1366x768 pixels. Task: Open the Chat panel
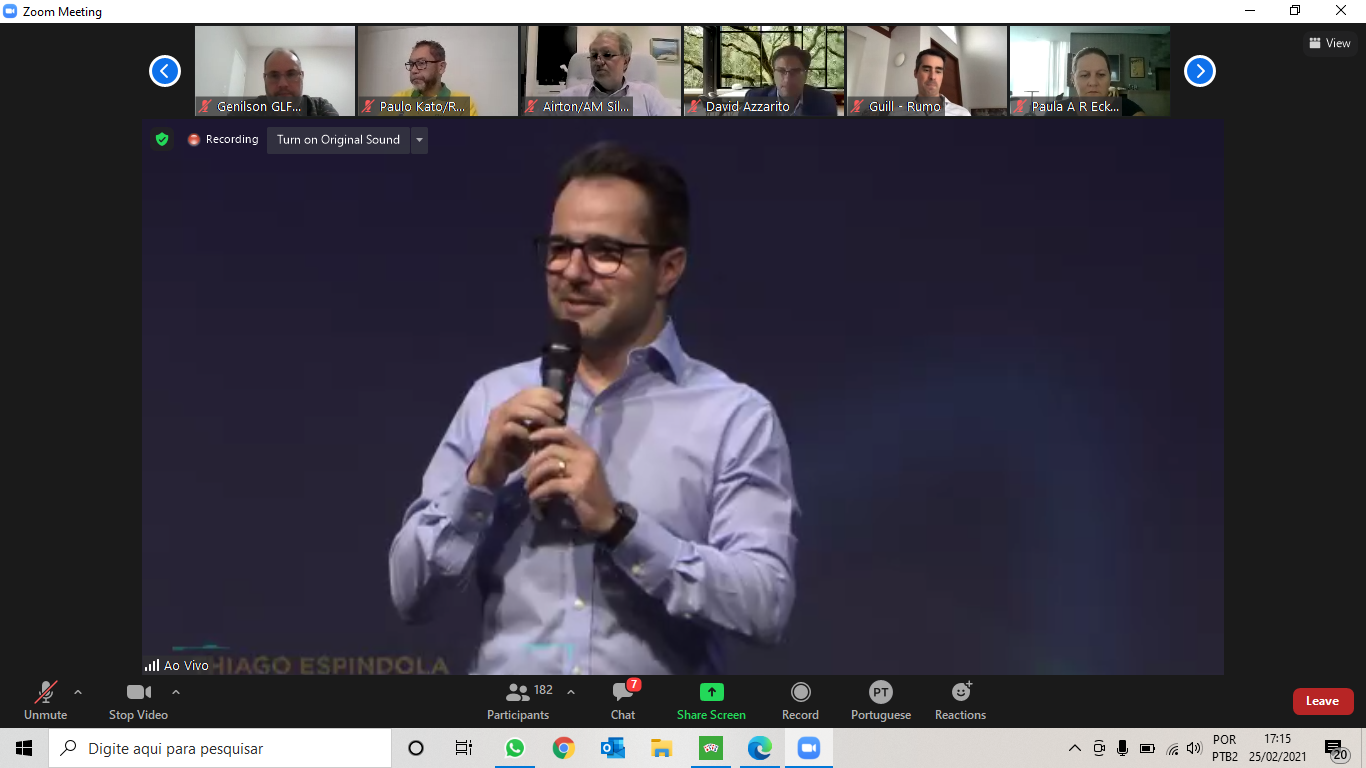(623, 700)
